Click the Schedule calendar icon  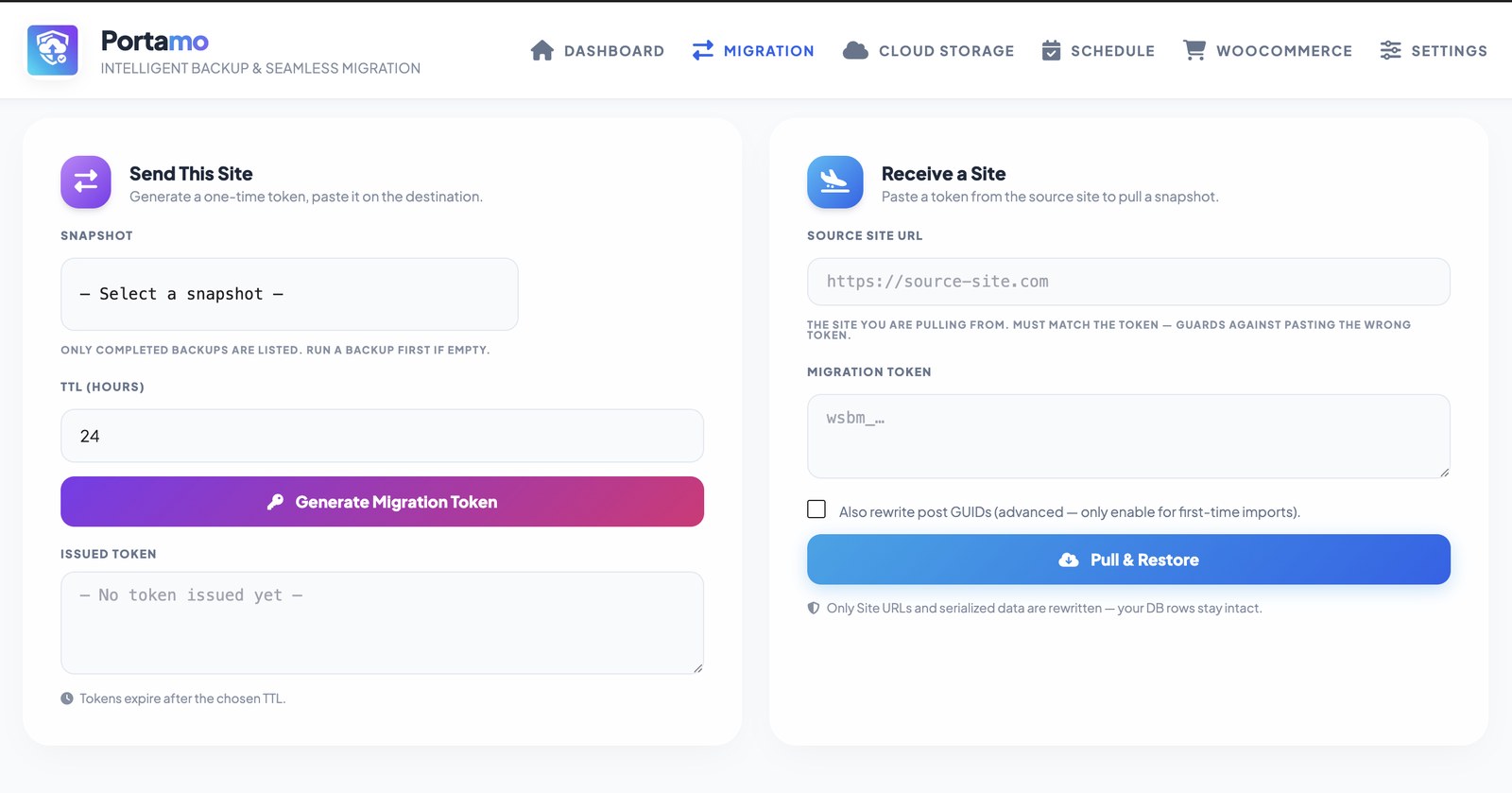tap(1051, 50)
